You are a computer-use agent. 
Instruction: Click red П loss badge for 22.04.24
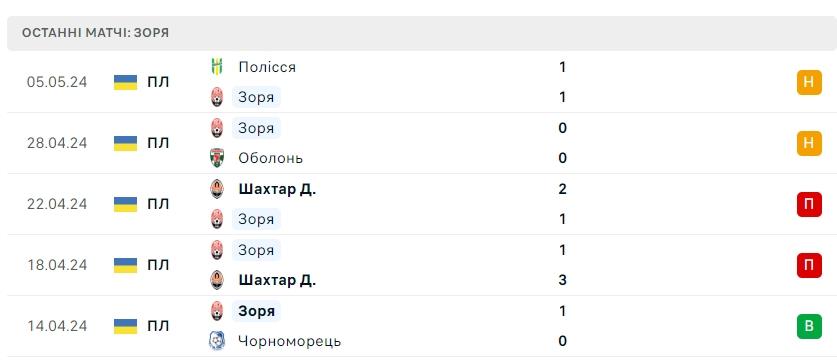pos(809,204)
